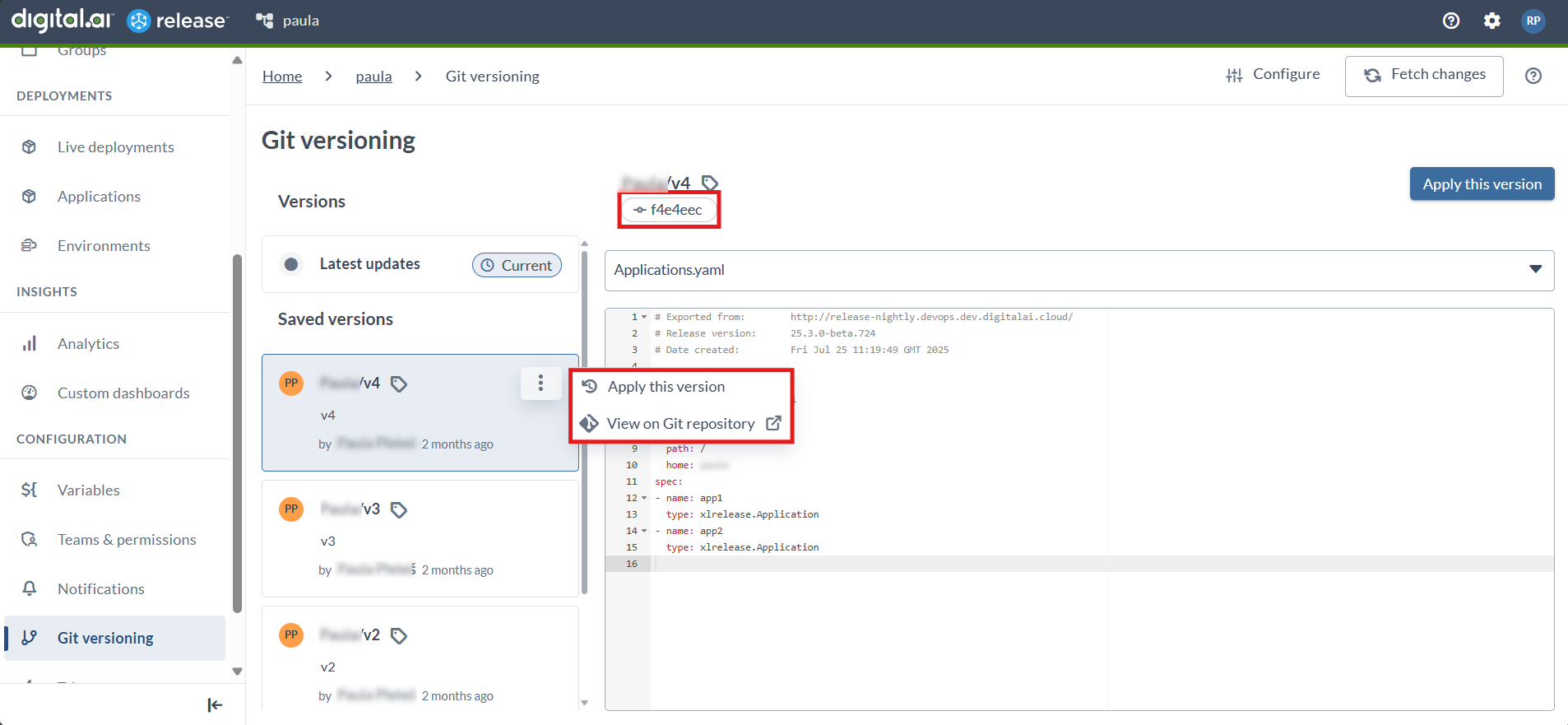The height and width of the screenshot is (725, 1568).
Task: Click the Variables icon in sidebar
Action: click(30, 490)
